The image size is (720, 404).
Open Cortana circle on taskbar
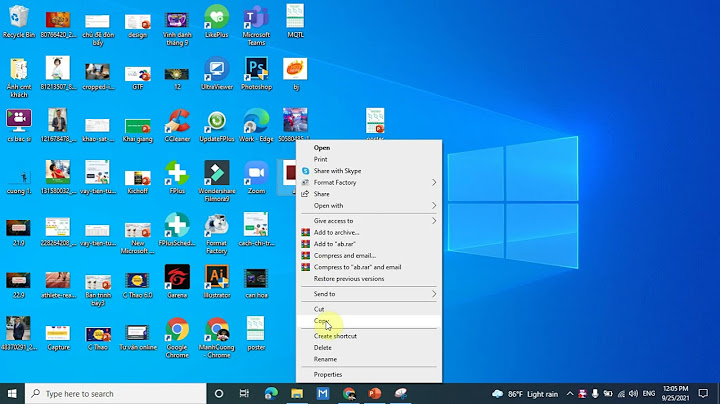point(219,393)
